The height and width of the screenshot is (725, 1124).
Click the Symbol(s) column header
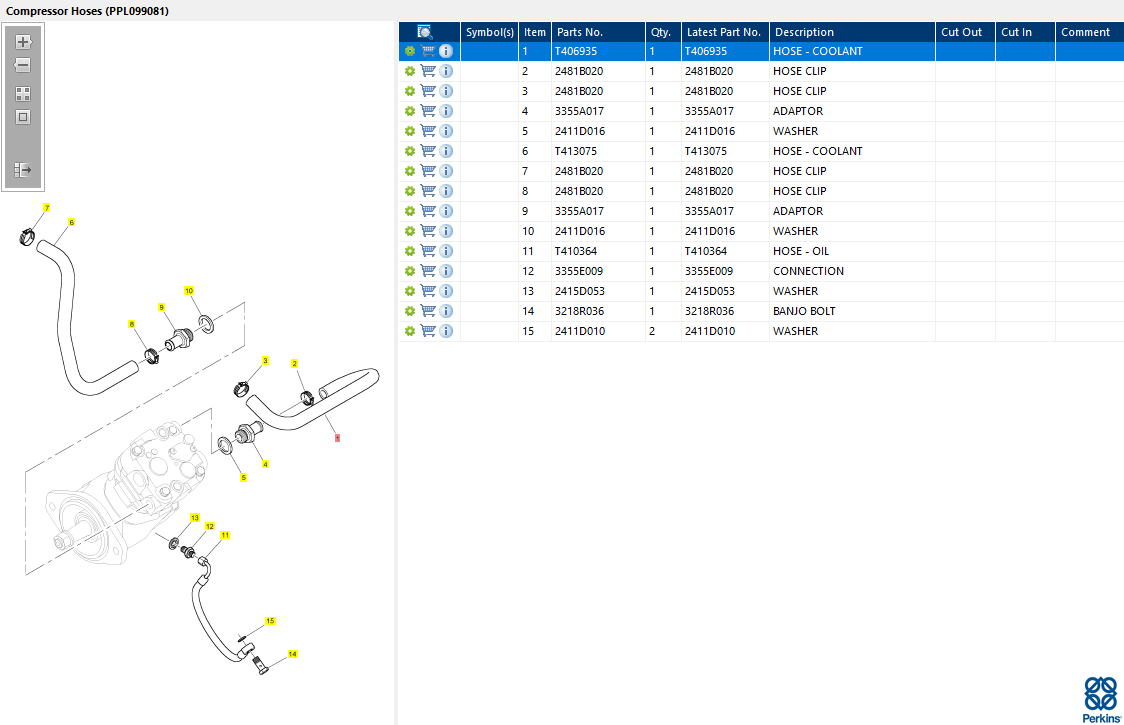click(490, 32)
